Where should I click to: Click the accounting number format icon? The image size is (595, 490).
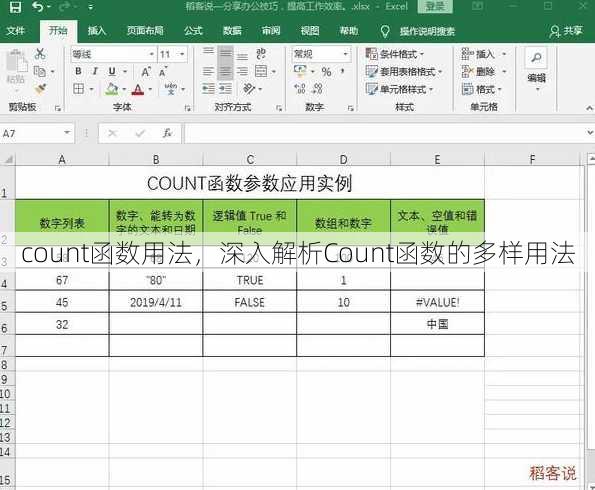tap(301, 70)
